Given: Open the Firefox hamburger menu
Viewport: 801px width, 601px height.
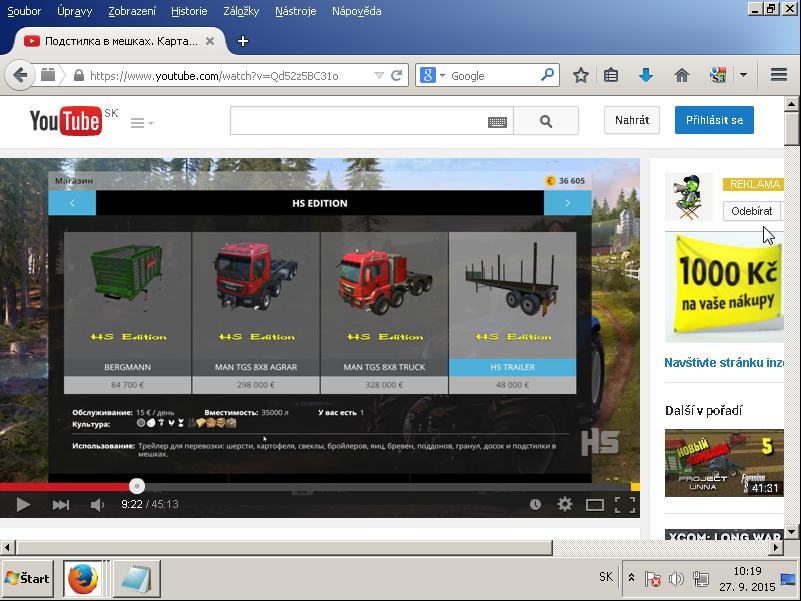Looking at the screenshot, I should (779, 75).
